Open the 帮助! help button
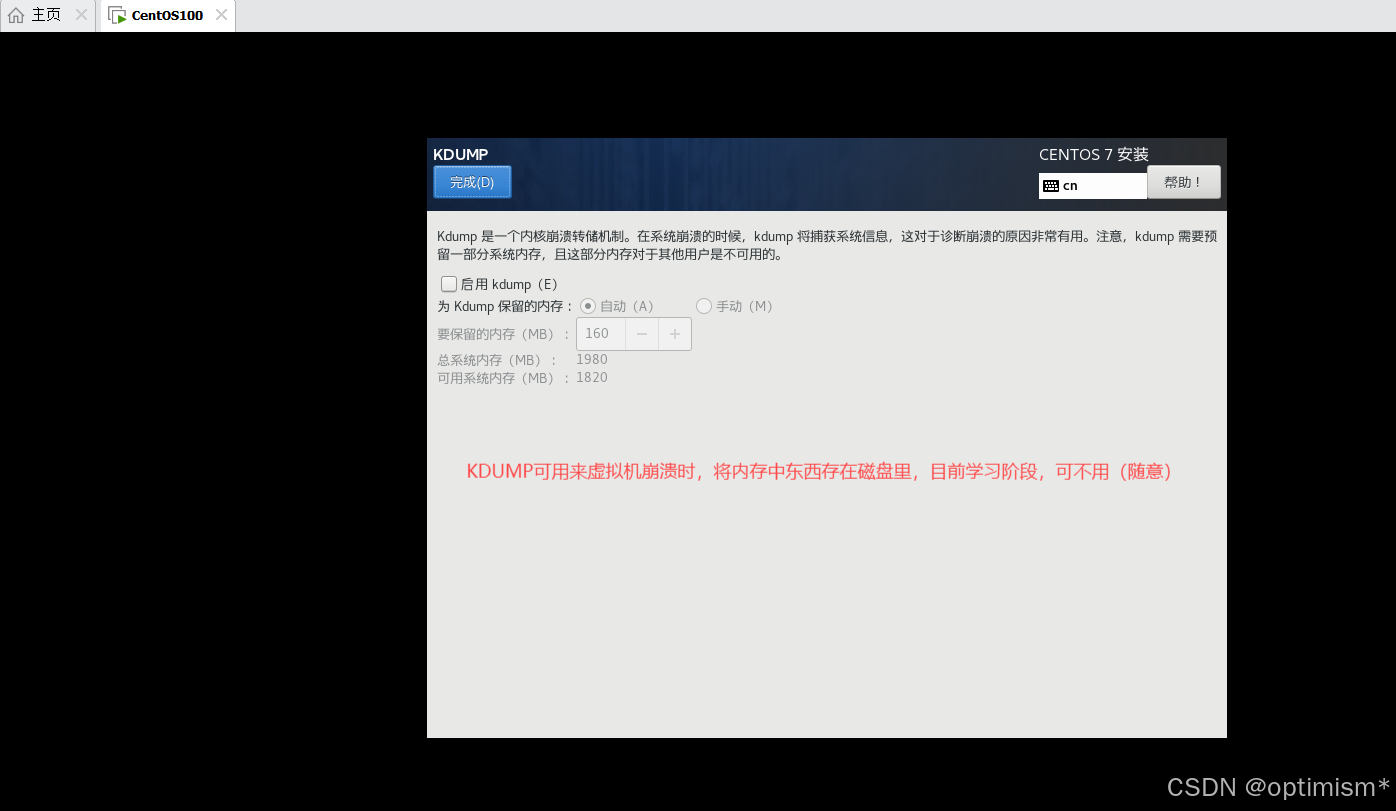1396x811 pixels. click(1184, 182)
